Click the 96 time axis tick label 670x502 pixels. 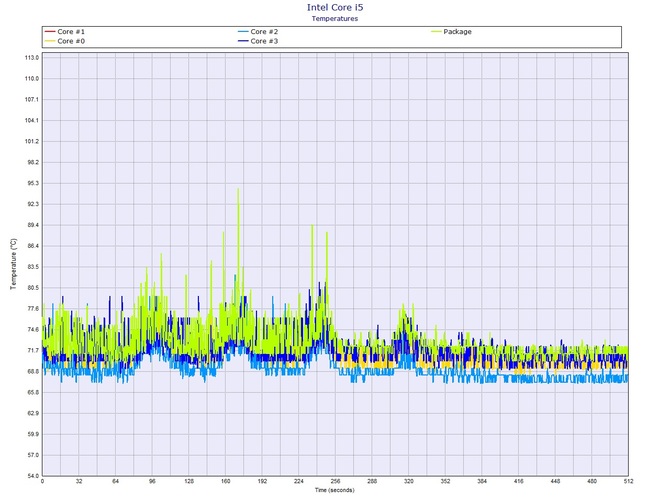click(x=152, y=481)
